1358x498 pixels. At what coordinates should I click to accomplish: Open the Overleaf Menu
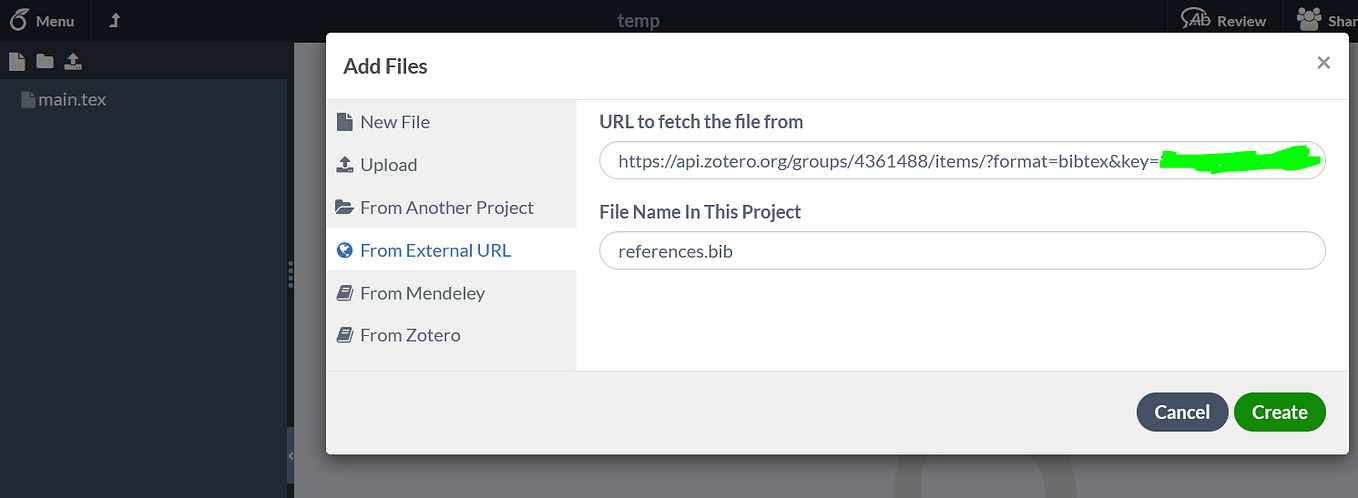[42, 20]
